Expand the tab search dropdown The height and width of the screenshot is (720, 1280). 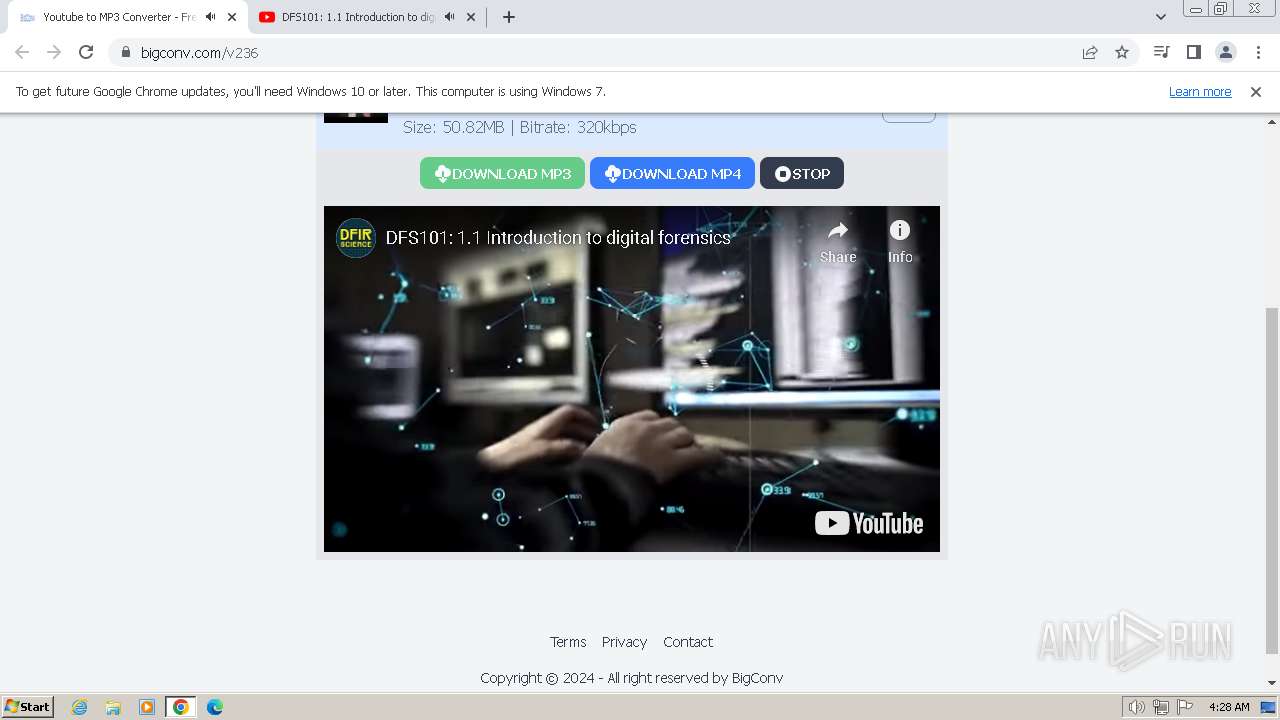(1161, 17)
